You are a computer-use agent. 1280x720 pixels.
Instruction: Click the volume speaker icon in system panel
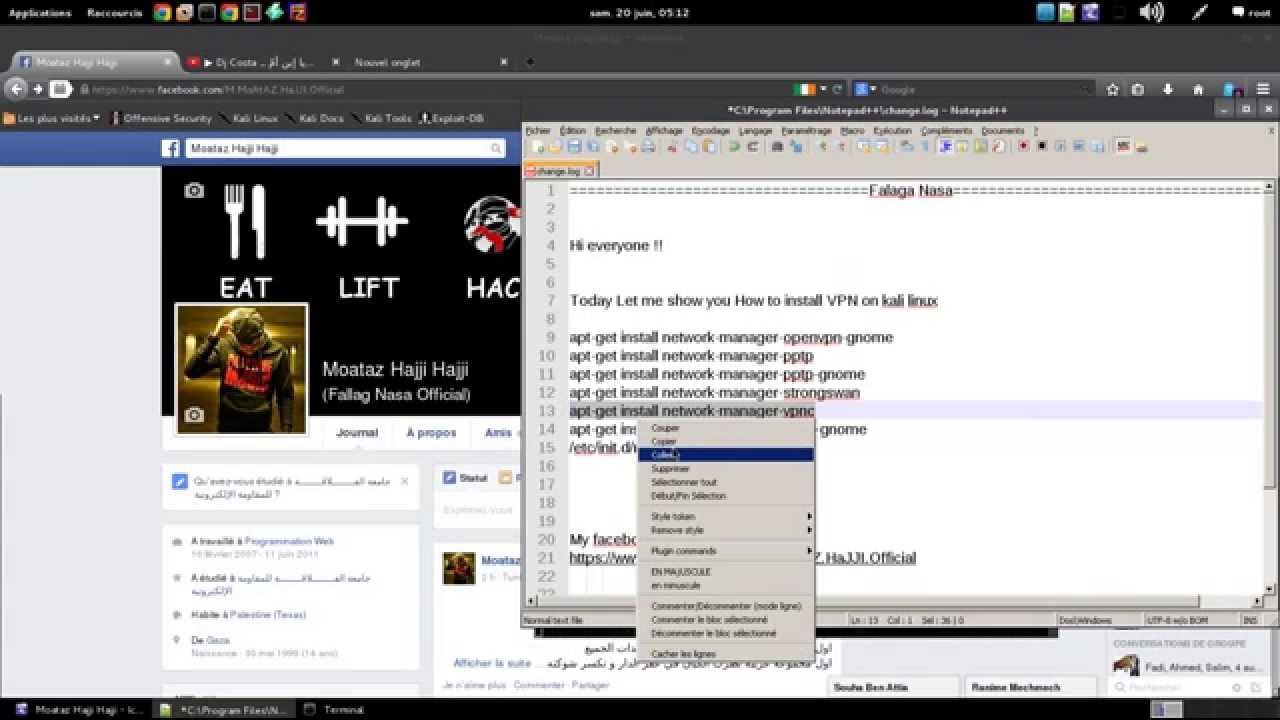[1152, 13]
